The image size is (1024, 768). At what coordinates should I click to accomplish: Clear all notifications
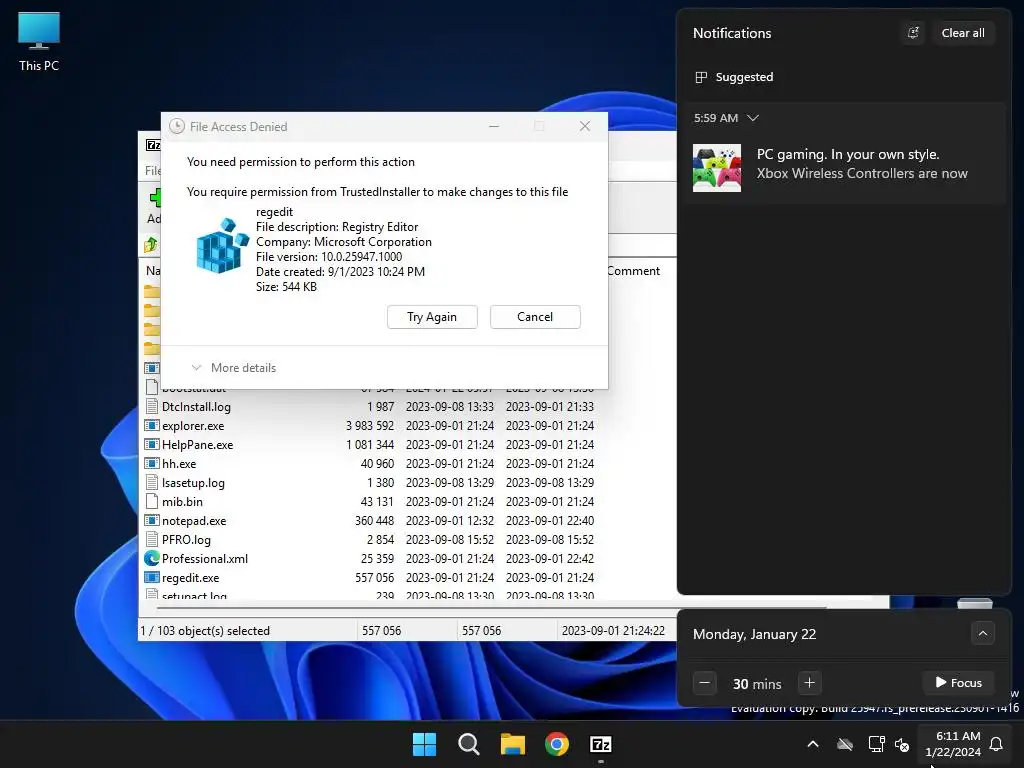click(963, 33)
